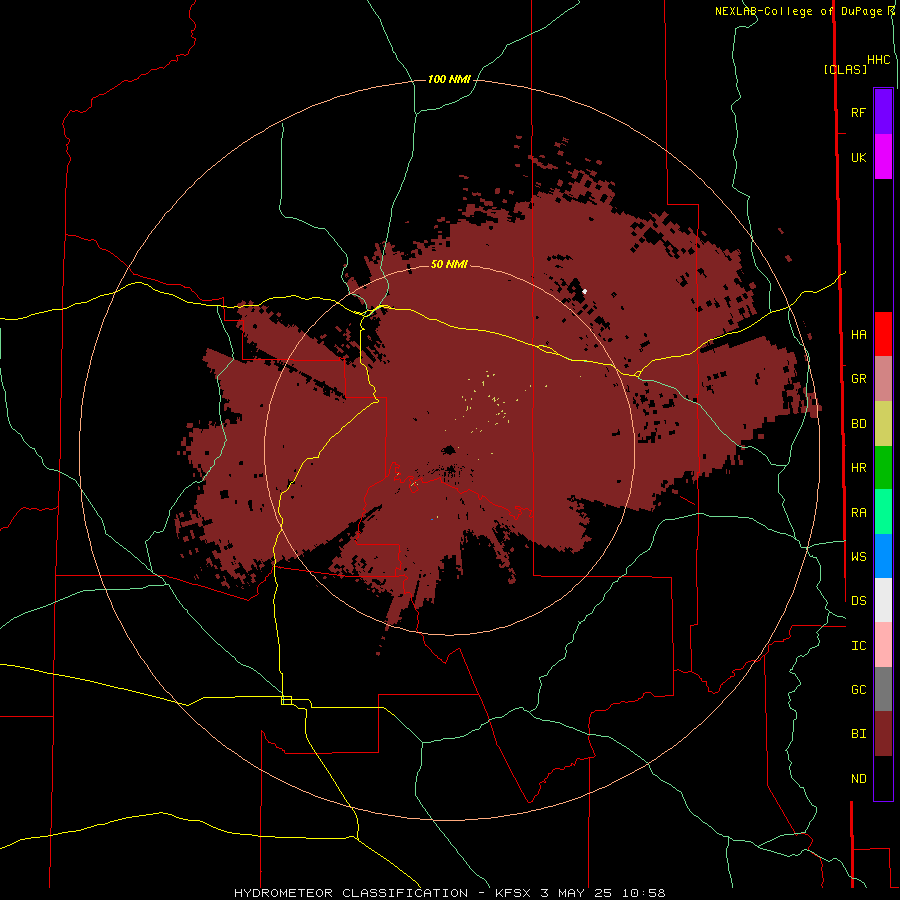Click the BD yellow legend color block
This screenshot has width=900, height=900.
[x=883, y=424]
